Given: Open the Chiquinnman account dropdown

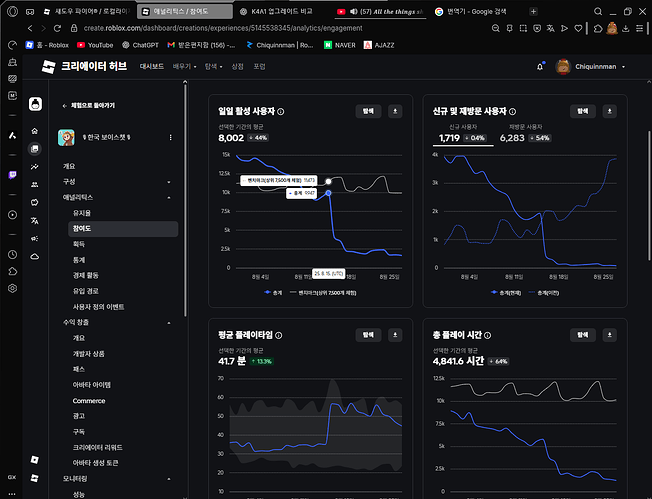Looking at the screenshot, I should coord(590,67).
